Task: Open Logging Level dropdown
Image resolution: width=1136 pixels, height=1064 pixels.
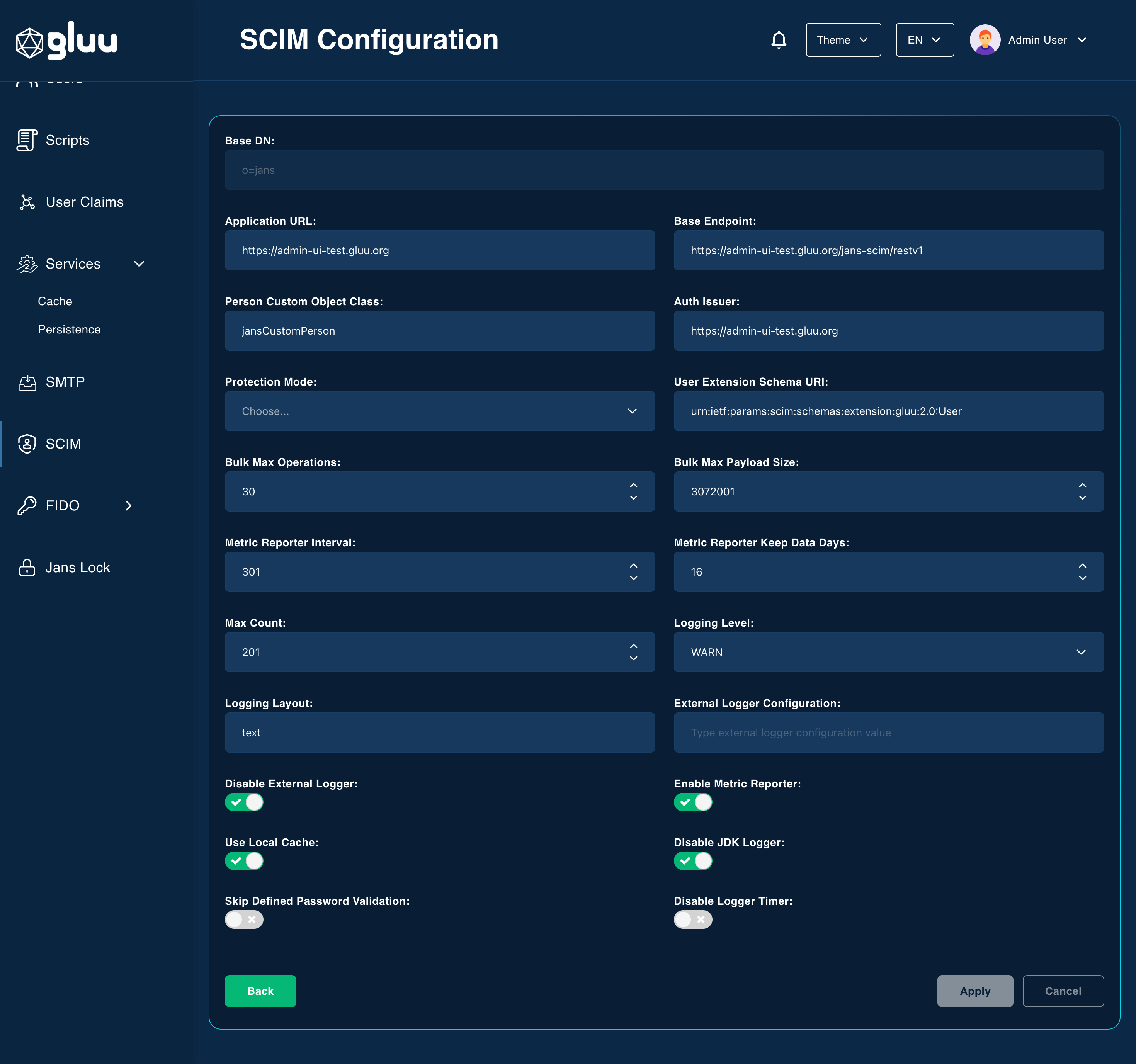Action: point(889,653)
